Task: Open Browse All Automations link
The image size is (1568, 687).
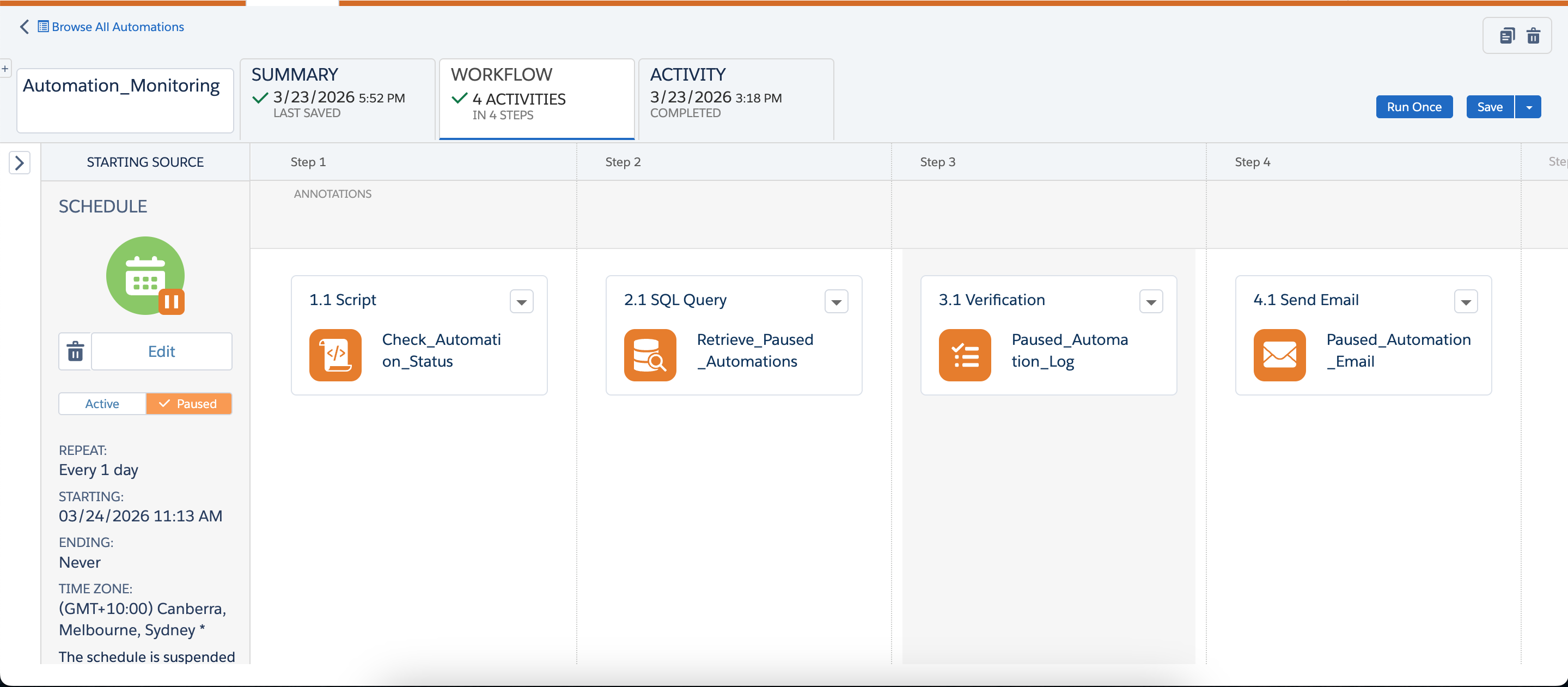Action: pos(118,27)
